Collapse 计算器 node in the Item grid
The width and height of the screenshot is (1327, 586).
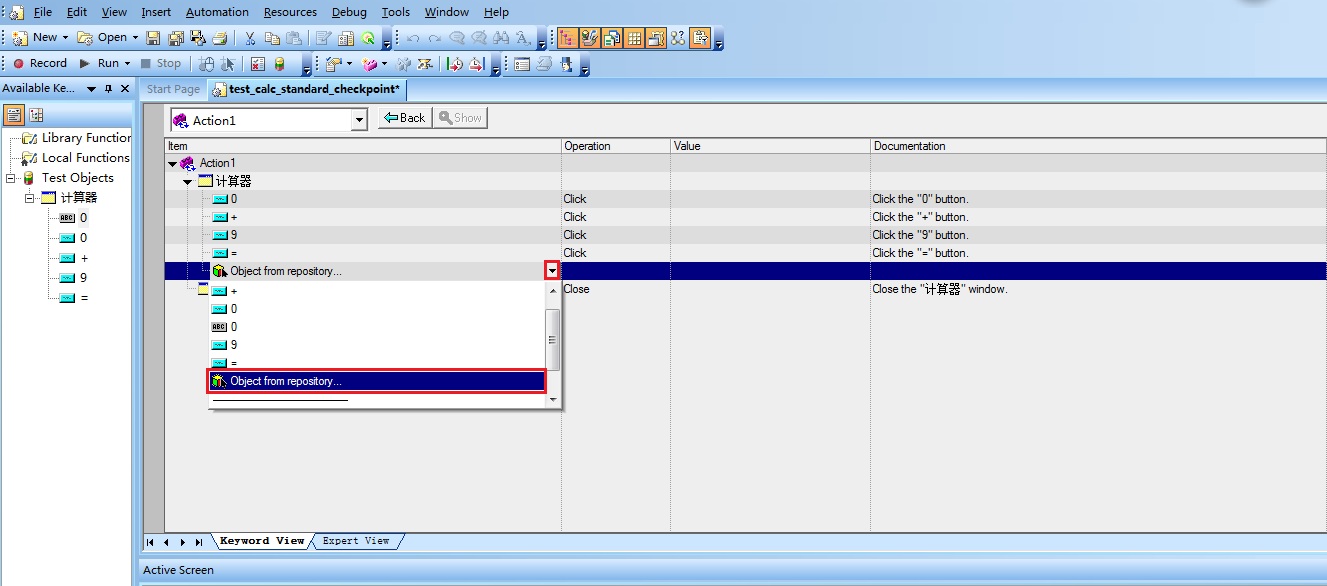coord(188,181)
